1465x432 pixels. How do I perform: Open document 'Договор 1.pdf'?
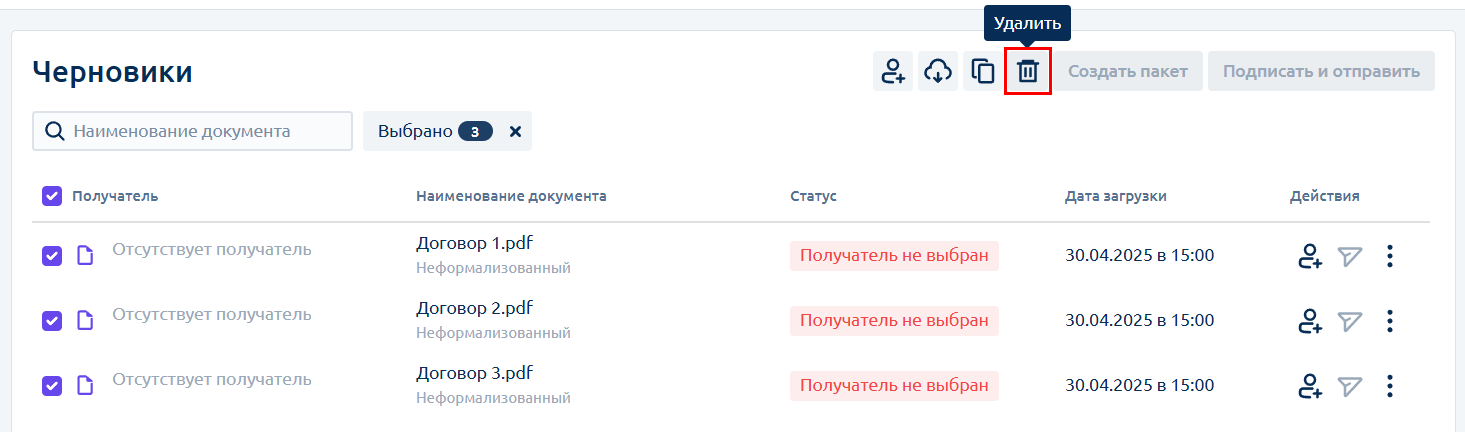(475, 243)
